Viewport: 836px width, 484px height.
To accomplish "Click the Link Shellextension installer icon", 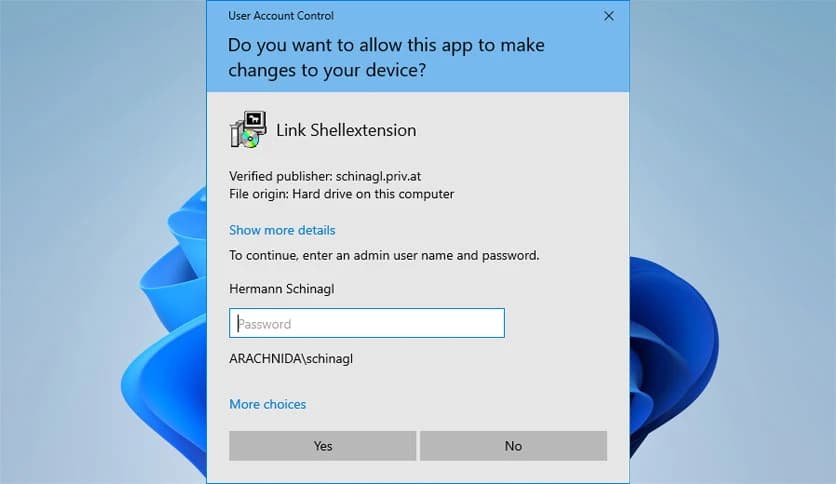I will [248, 130].
